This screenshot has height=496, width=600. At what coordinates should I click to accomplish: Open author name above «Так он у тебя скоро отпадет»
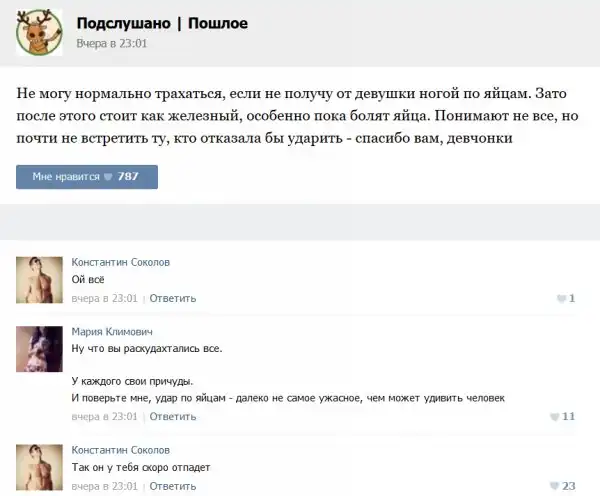click(x=121, y=450)
